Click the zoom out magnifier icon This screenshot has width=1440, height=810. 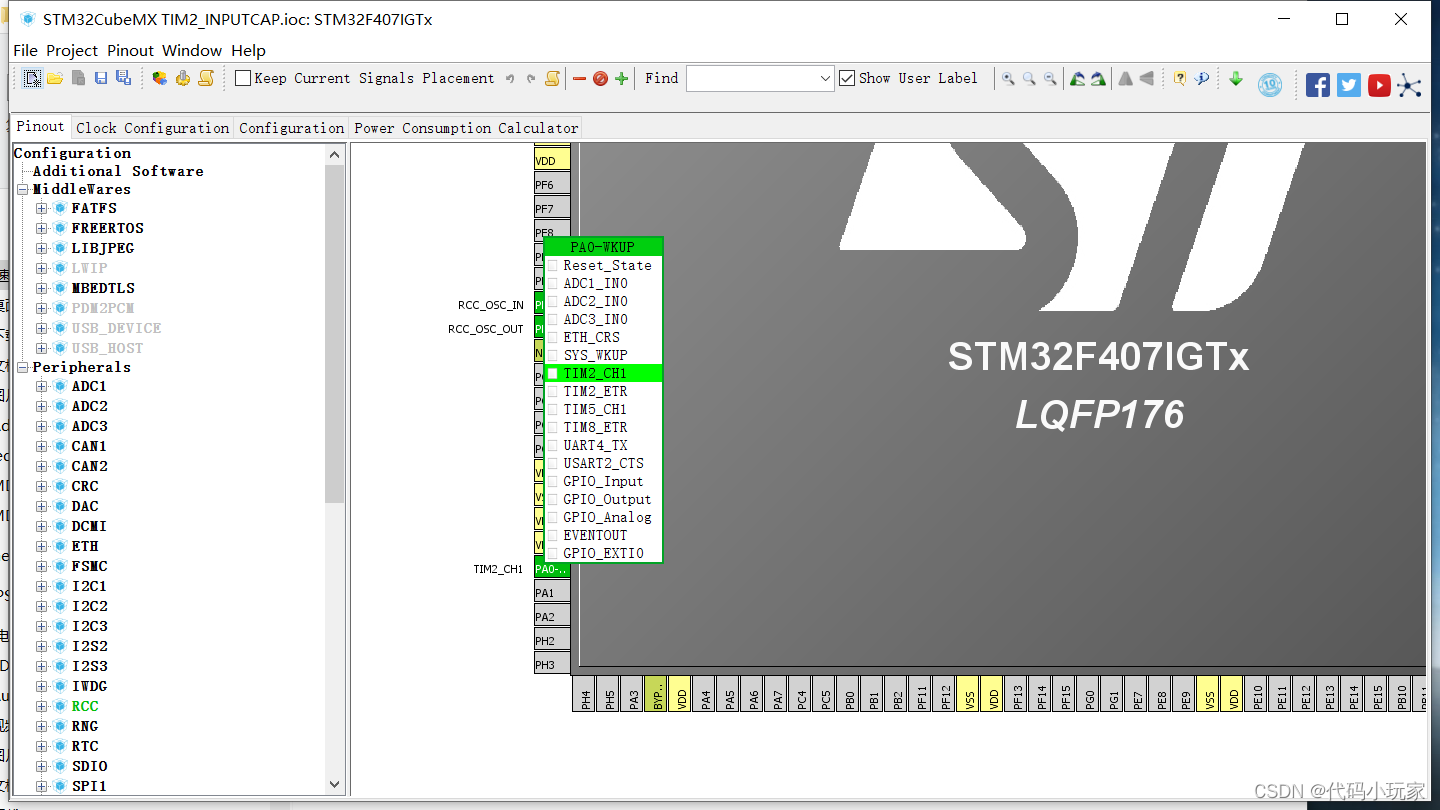click(x=1050, y=79)
